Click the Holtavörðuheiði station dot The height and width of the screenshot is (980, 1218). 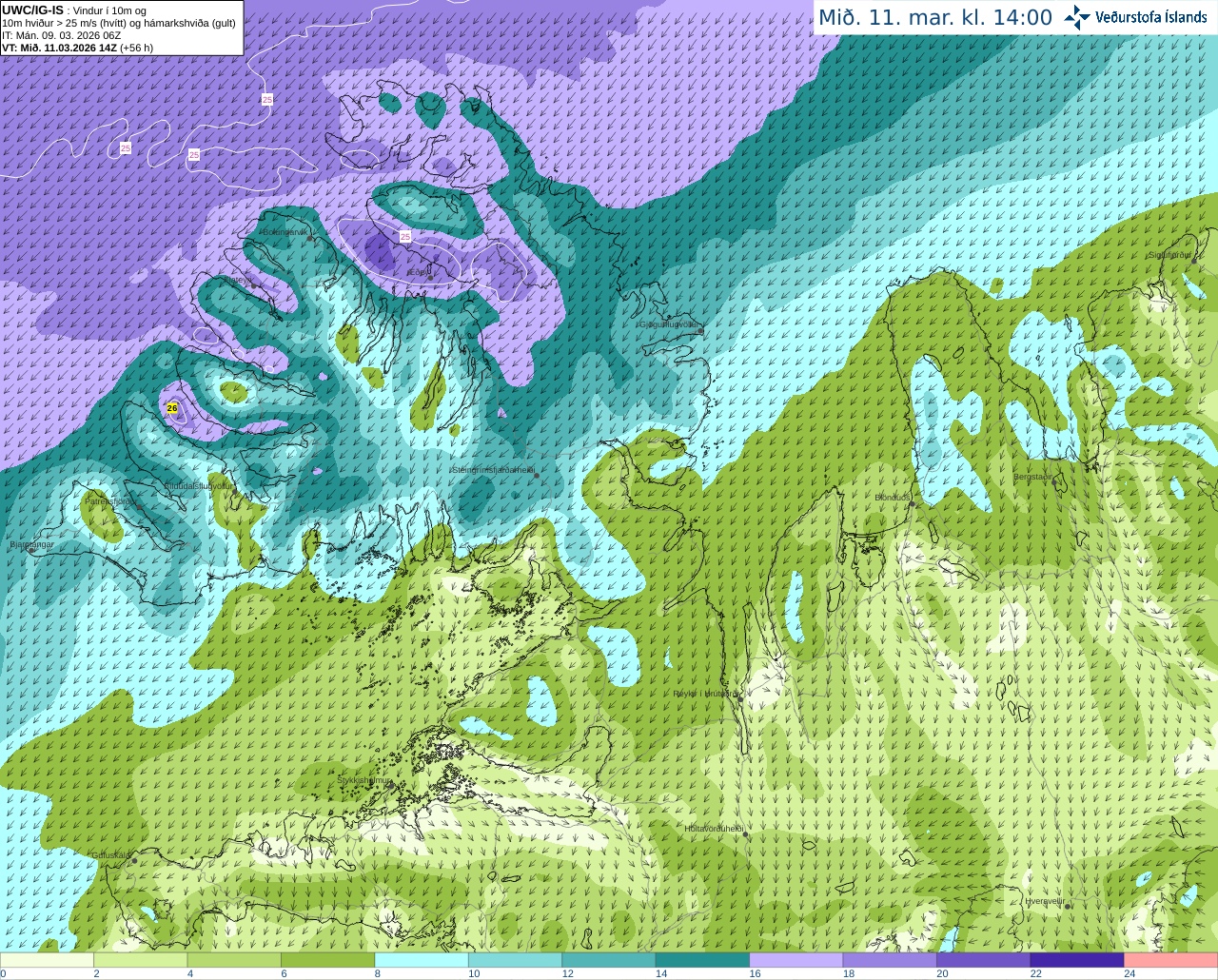tap(745, 834)
